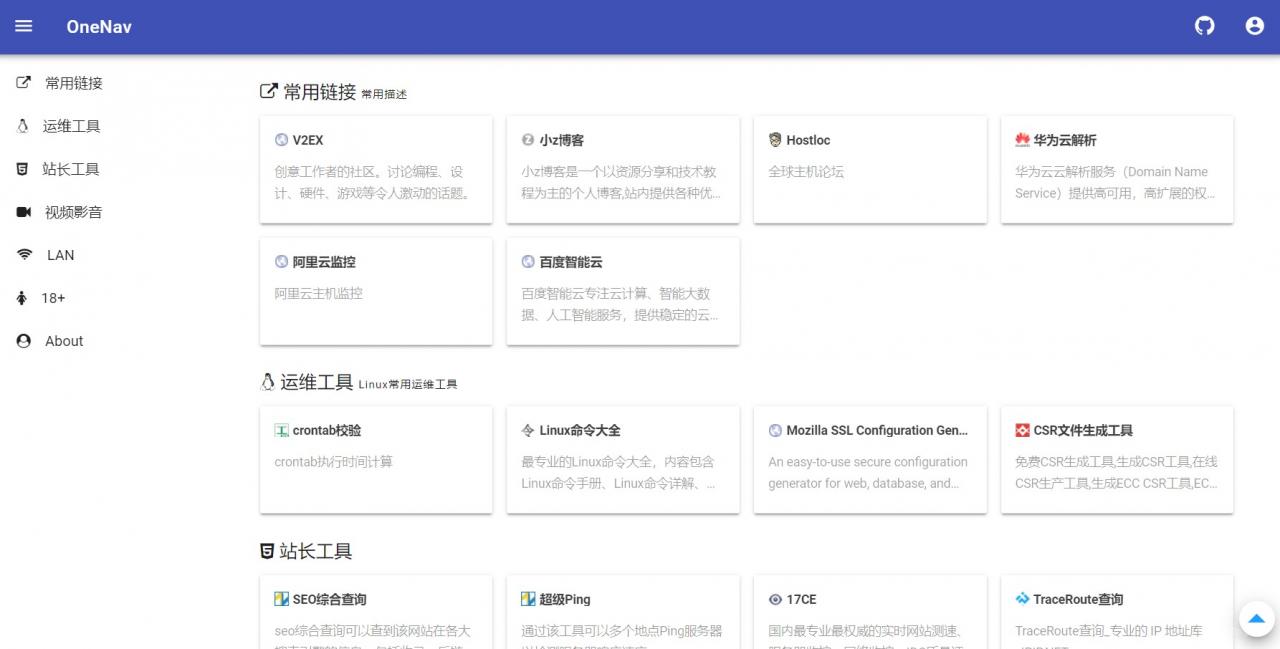Click the 常用描述 subtitle text
This screenshot has width=1280, height=649.
[x=384, y=94]
